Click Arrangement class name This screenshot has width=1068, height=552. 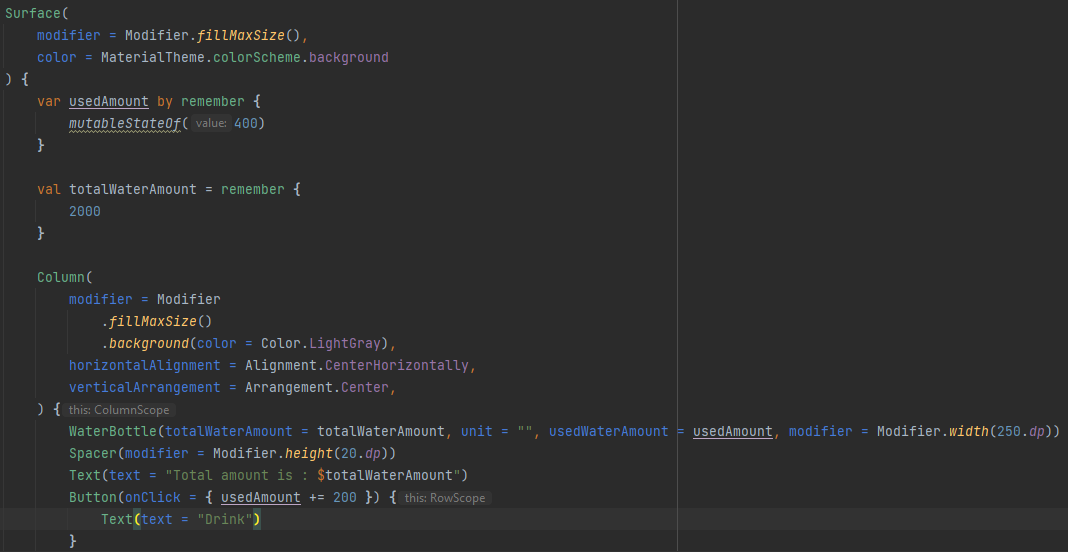(x=289, y=387)
